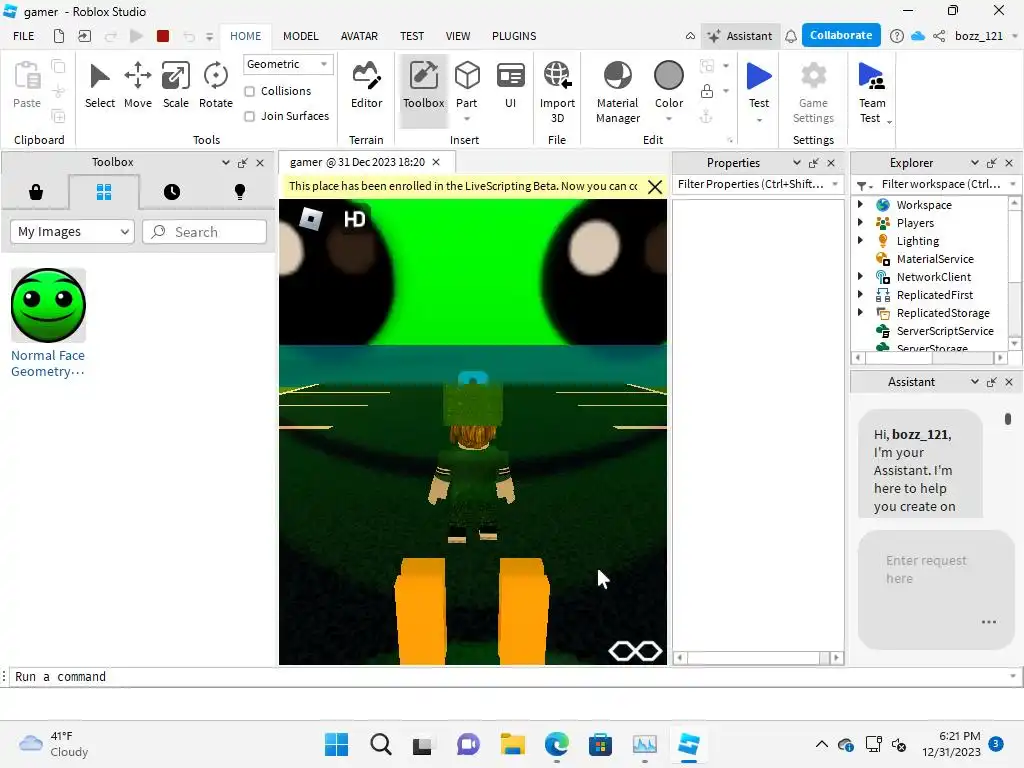Open the Color picker swatch

click(669, 76)
